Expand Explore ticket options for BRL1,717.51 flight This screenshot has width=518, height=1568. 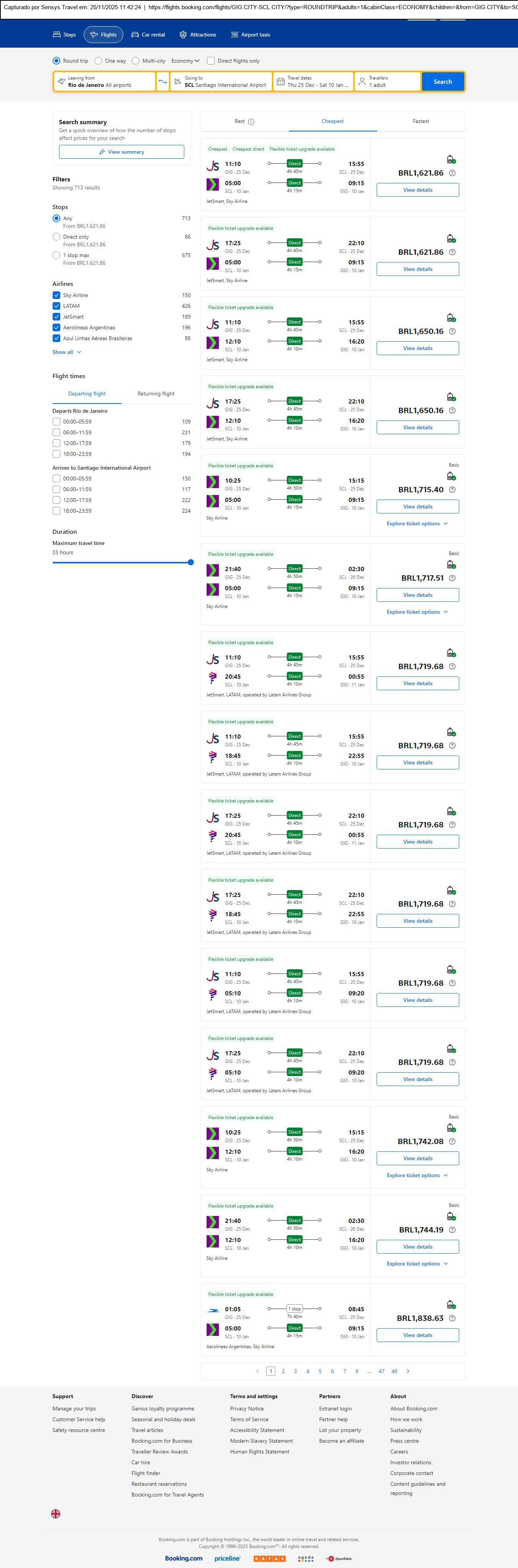tap(417, 612)
